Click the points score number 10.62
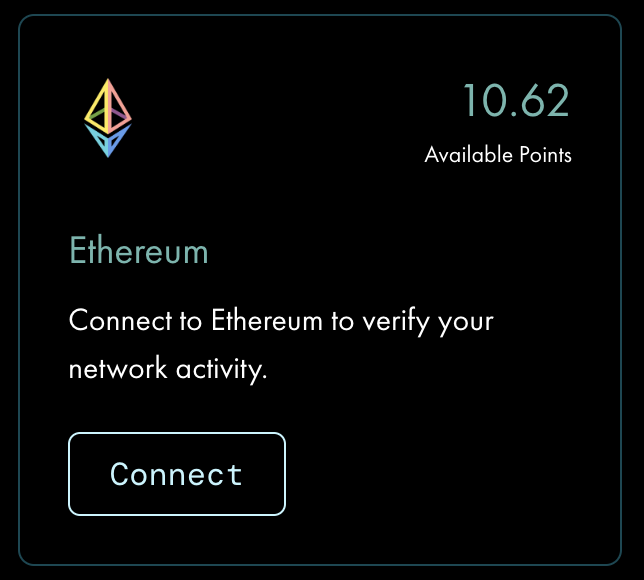This screenshot has width=644, height=580. point(516,100)
